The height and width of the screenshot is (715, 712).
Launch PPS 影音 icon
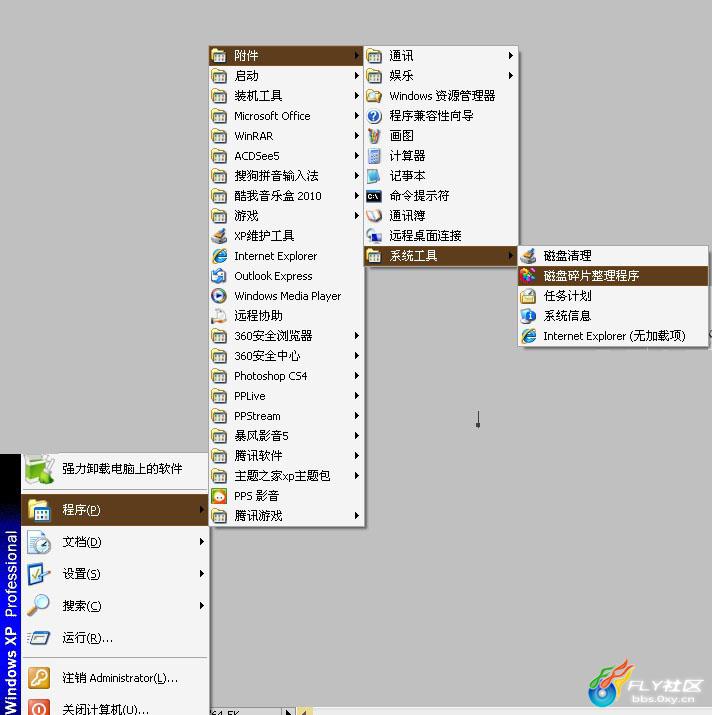[x=219, y=496]
